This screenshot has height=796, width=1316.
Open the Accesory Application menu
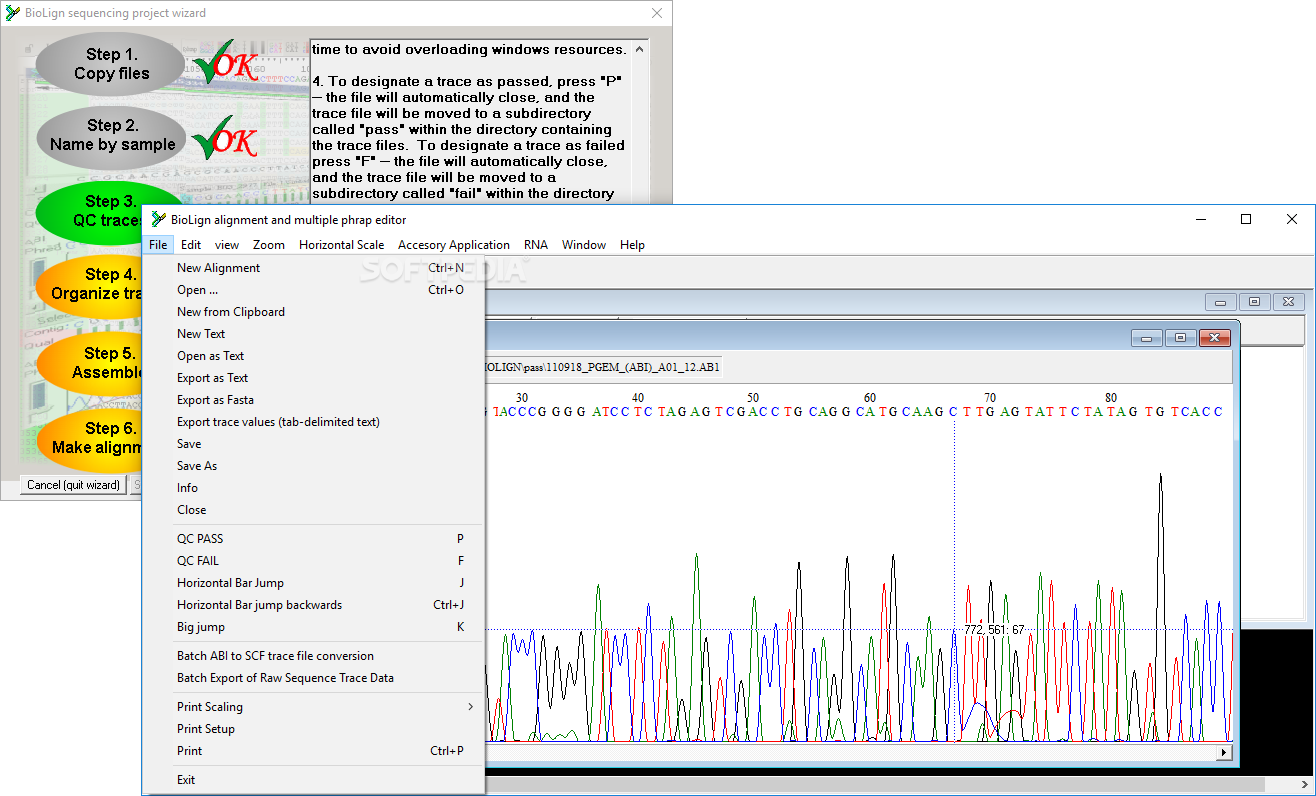(454, 245)
